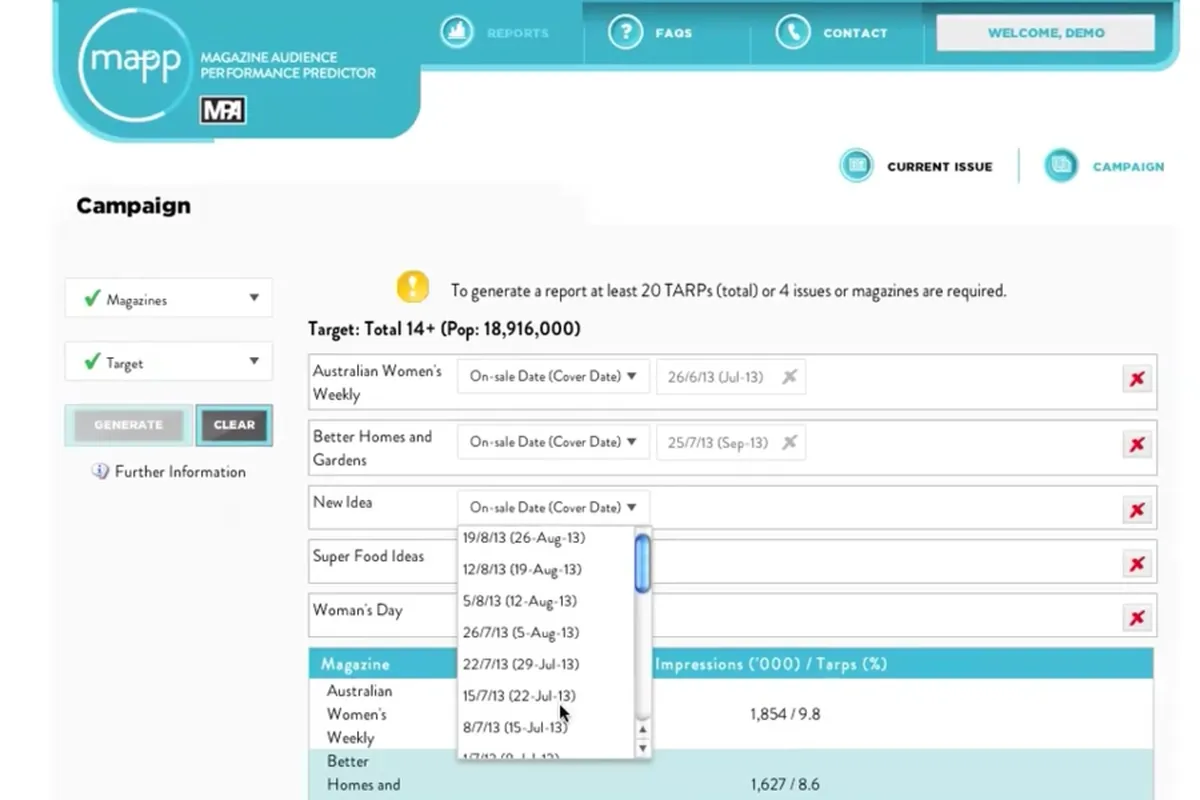Clear the 26/6/13 (Jul-13) date chip
This screenshot has width=1200, height=800.
click(789, 377)
